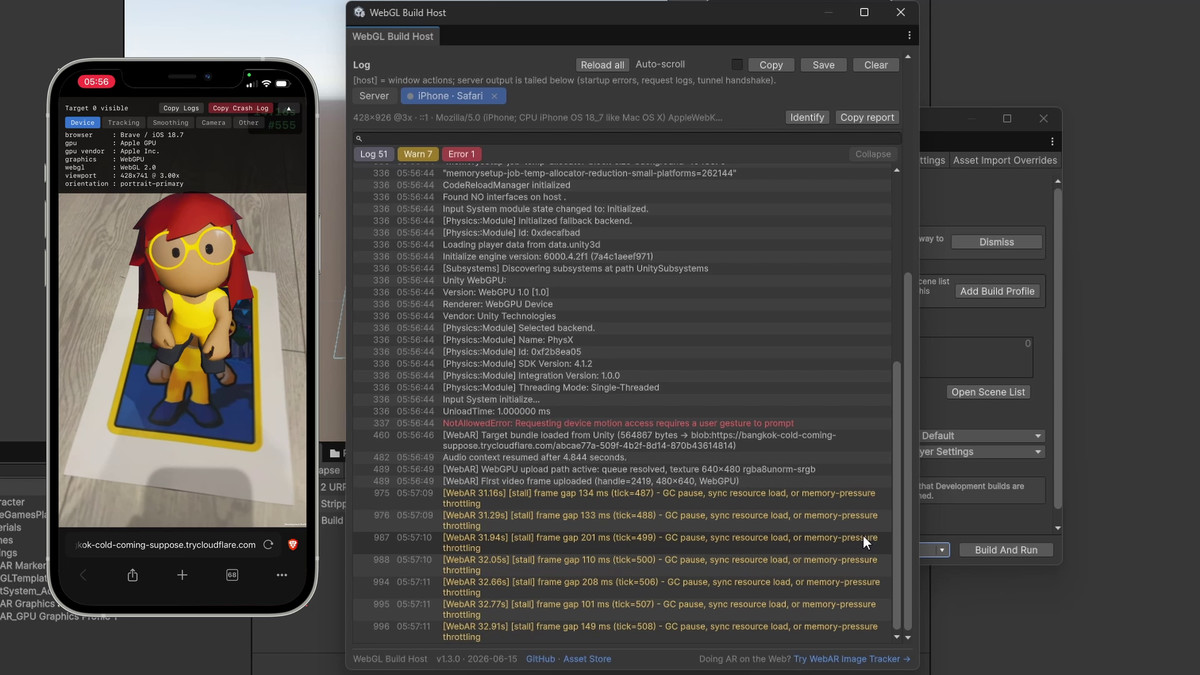Switch to Smoothing tab on phone overlay
The width and height of the screenshot is (1200, 675).
[x=170, y=123]
